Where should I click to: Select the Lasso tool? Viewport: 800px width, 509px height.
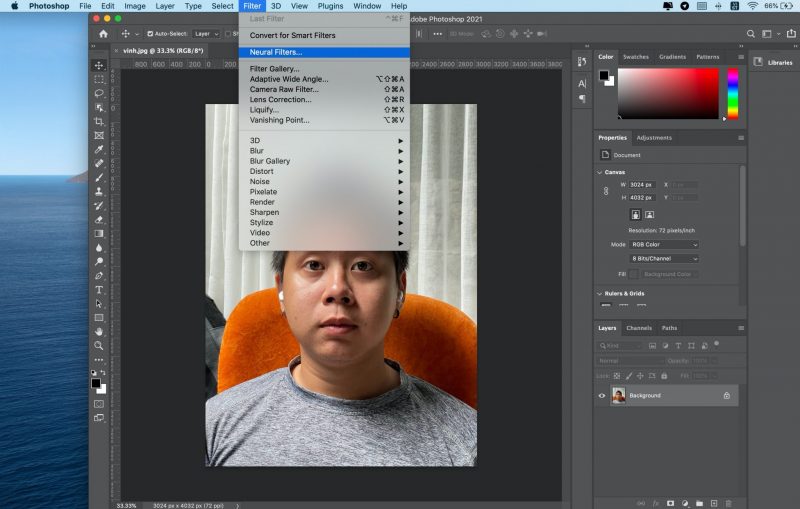click(x=99, y=93)
